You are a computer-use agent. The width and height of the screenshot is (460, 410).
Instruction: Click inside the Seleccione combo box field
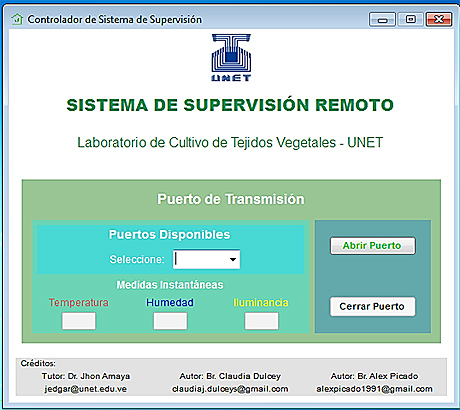(x=206, y=259)
